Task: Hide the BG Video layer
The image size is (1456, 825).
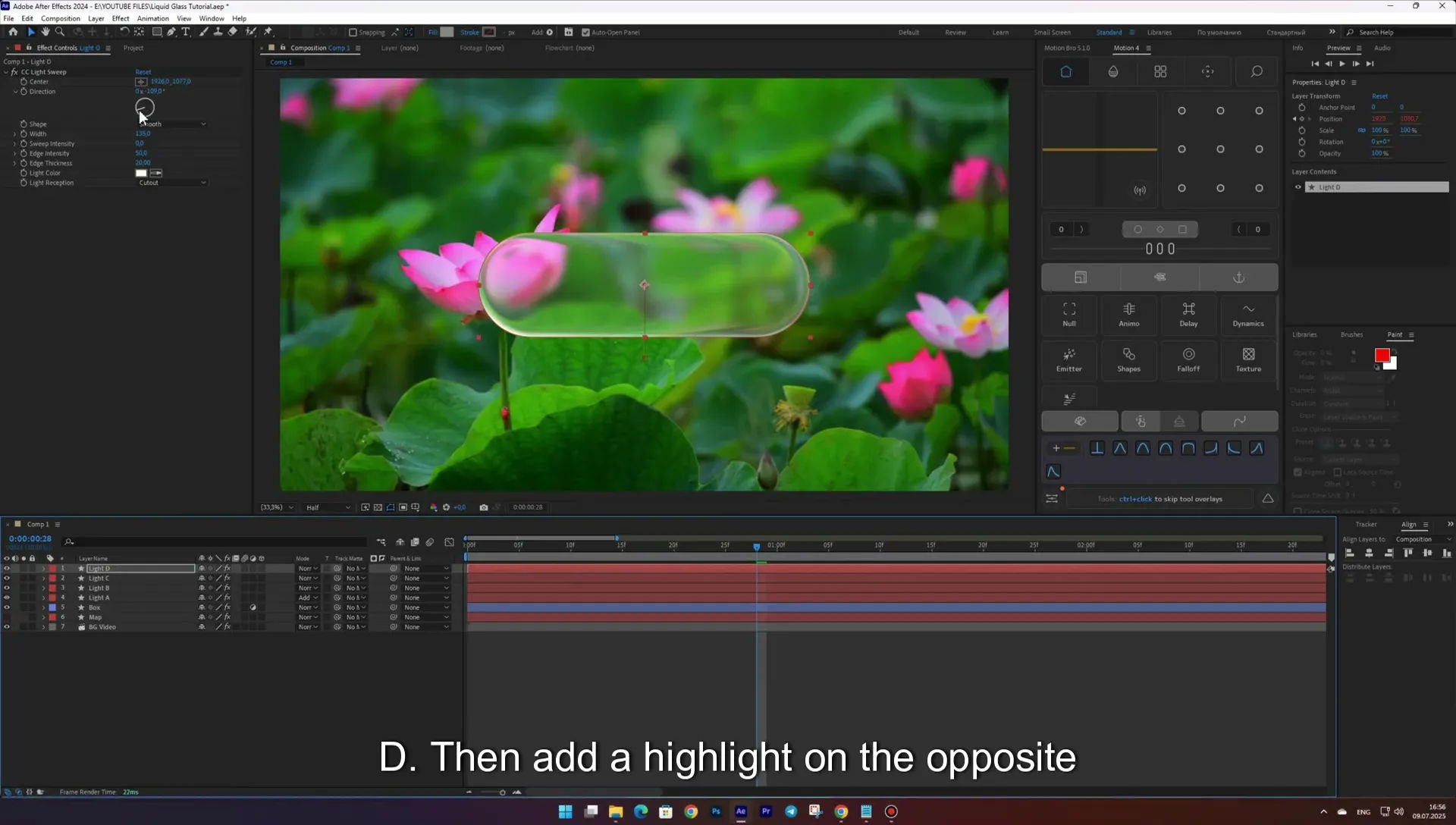Action: click(7, 627)
